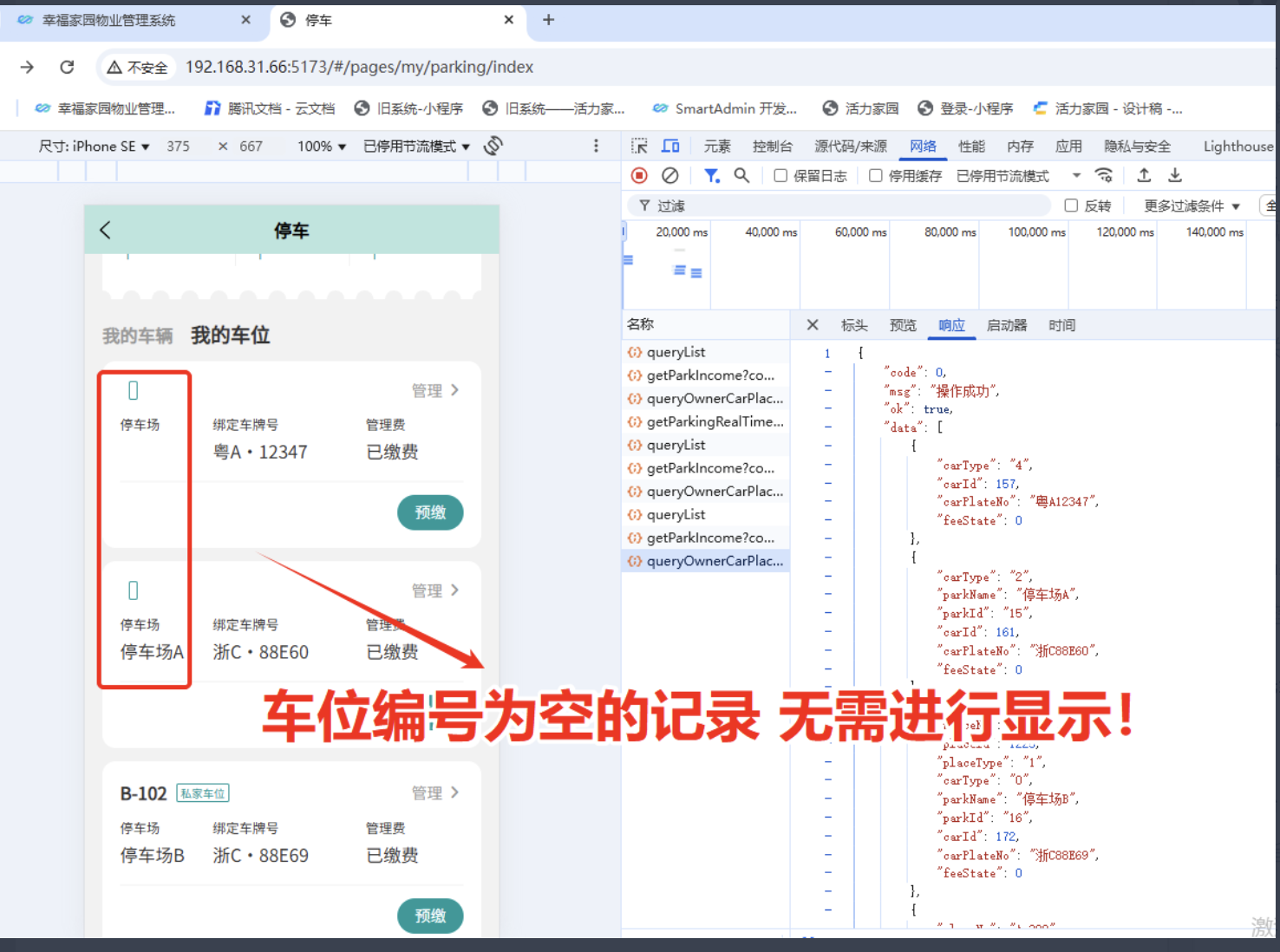This screenshot has width=1280, height=952.
Task: Toggle the Invert filter checkbox
Action: 1071,205
